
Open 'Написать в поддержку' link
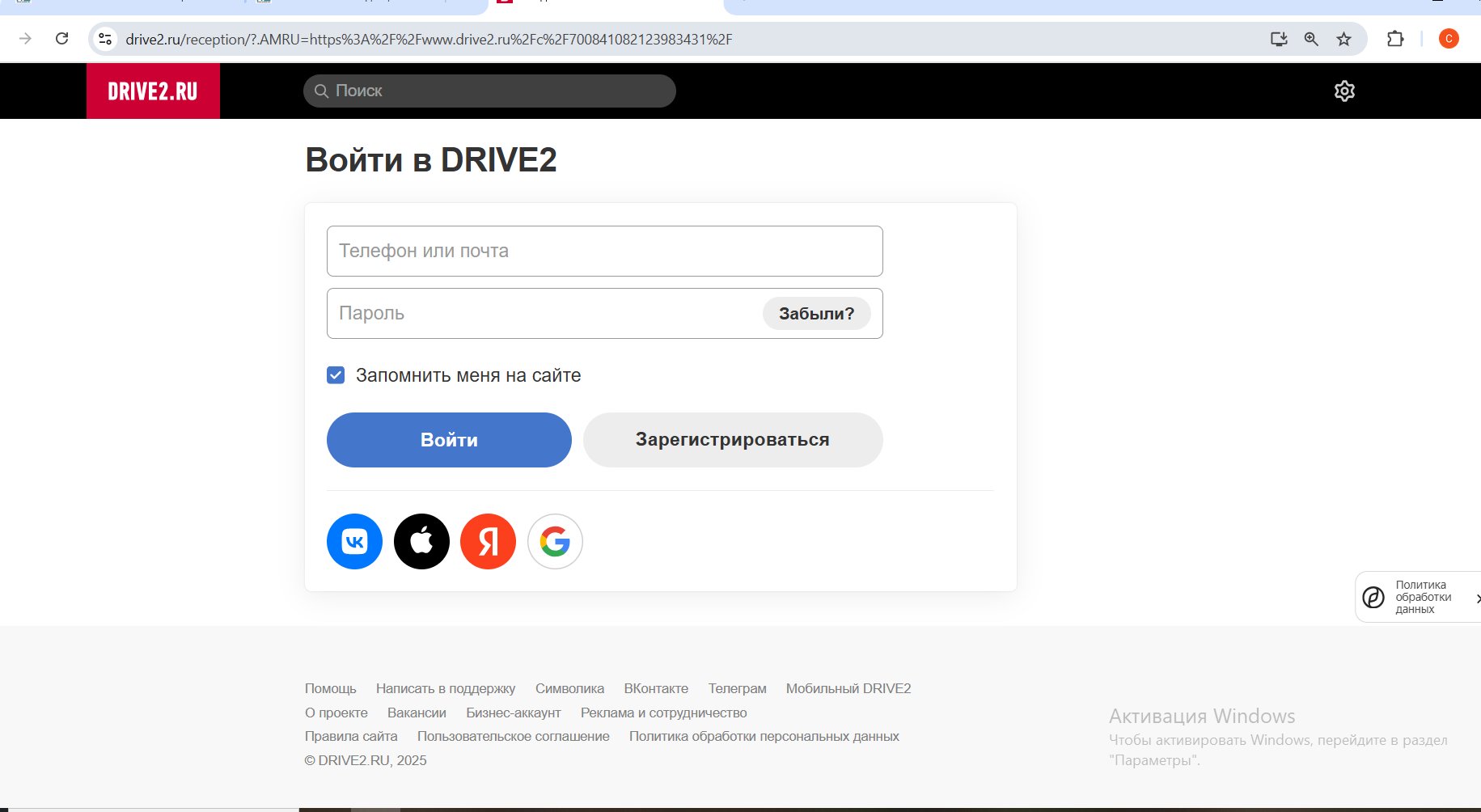(x=446, y=688)
